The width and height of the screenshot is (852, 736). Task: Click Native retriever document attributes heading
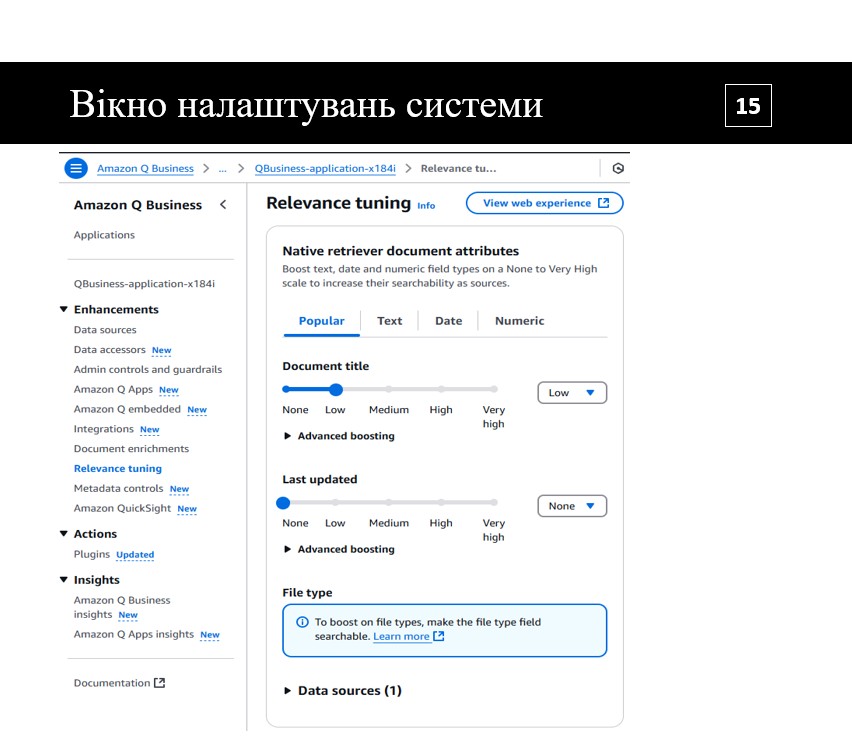pyautogui.click(x=400, y=251)
